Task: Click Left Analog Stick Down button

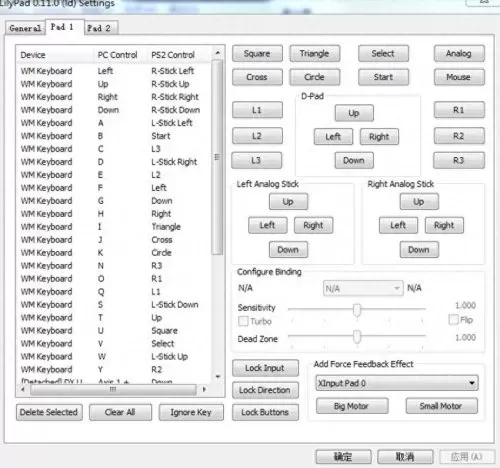Action: pyautogui.click(x=288, y=250)
